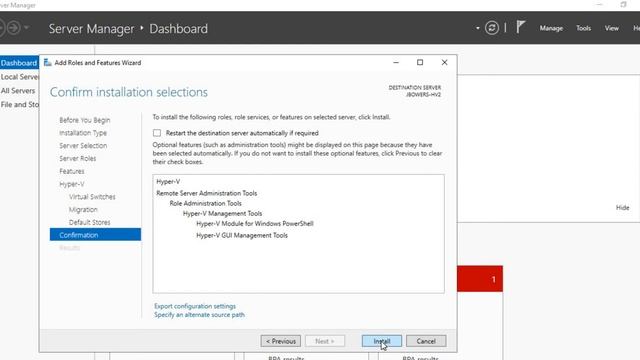Click the red alert tile showing 1
The height and width of the screenshot is (360, 640).
point(480,279)
